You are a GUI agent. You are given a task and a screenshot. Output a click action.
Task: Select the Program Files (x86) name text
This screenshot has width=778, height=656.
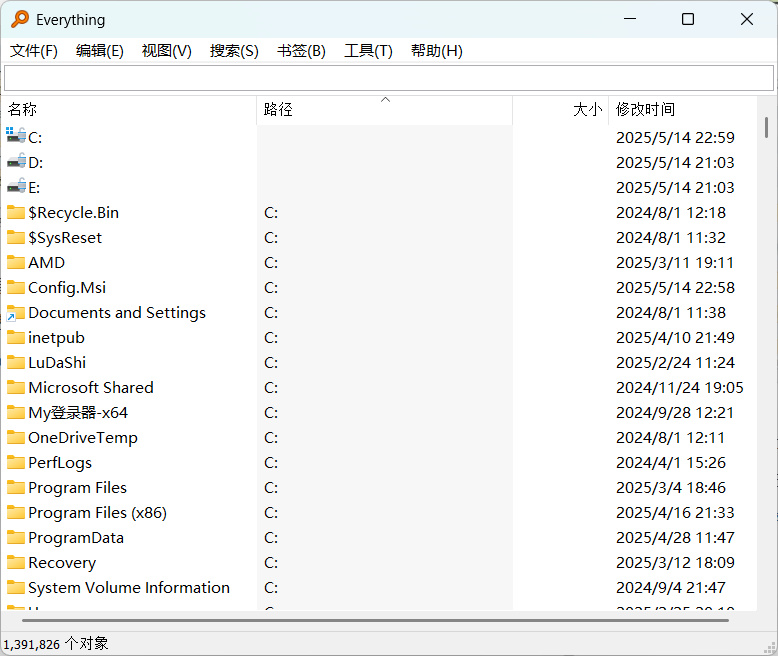point(97,512)
